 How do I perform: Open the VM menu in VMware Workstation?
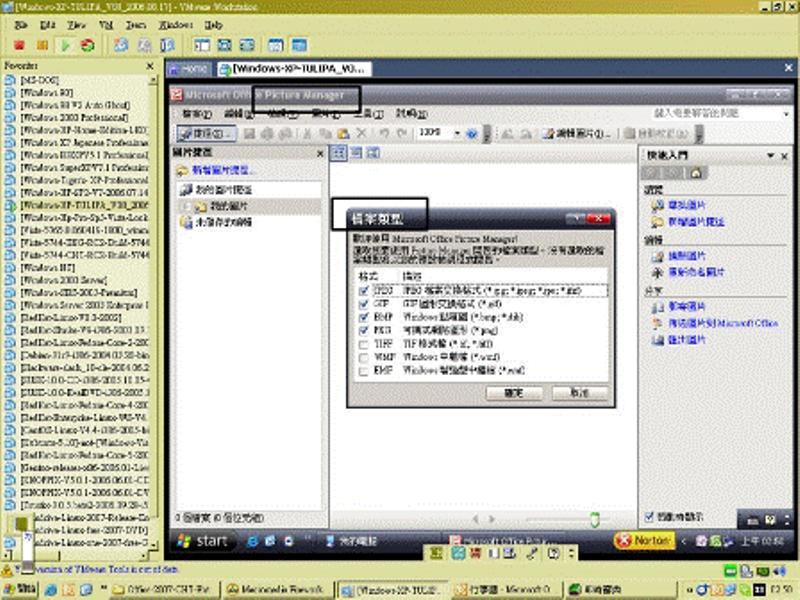pos(106,25)
